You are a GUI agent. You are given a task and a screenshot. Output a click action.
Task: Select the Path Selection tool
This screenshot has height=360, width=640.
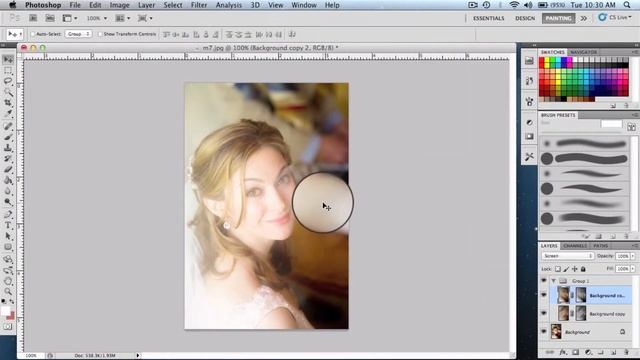[x=8, y=236]
